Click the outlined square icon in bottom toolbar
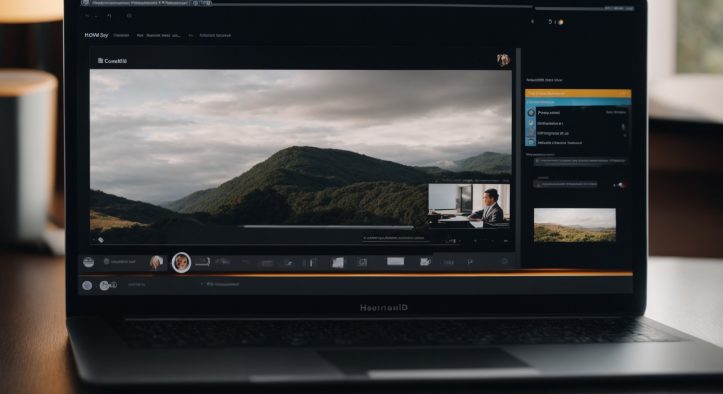 point(363,262)
